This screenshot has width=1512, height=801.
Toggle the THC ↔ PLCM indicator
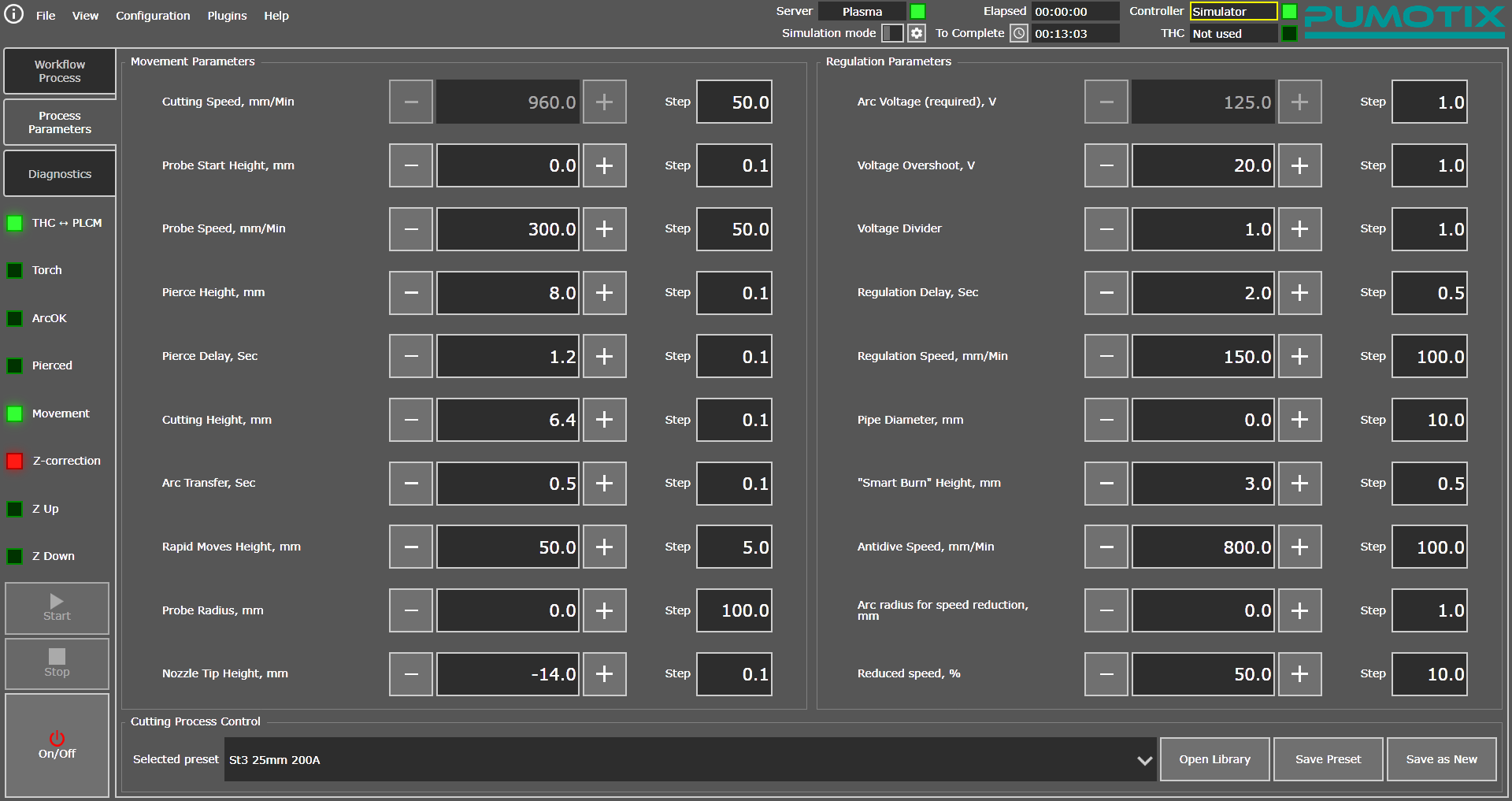point(15,223)
